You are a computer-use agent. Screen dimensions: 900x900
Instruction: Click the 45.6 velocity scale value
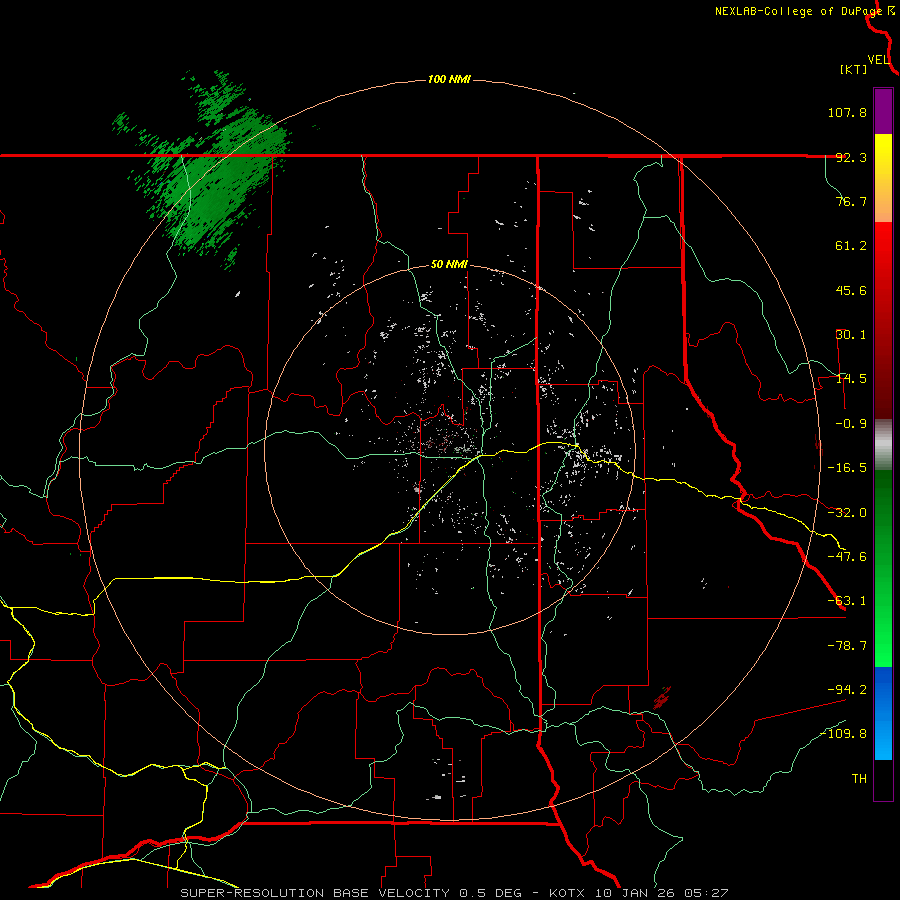coord(851,290)
